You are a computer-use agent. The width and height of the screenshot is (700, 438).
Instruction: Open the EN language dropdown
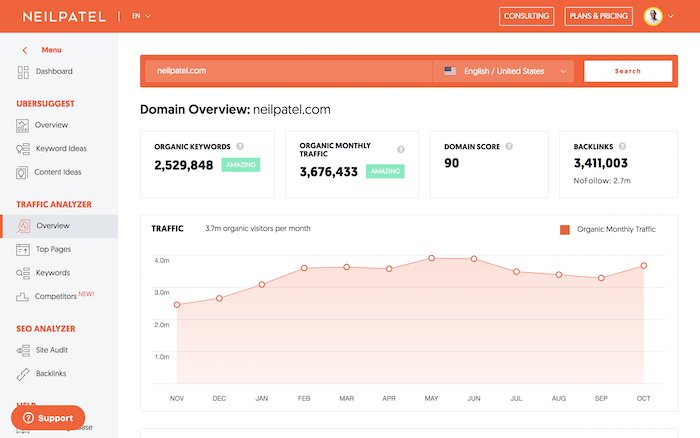(x=141, y=16)
